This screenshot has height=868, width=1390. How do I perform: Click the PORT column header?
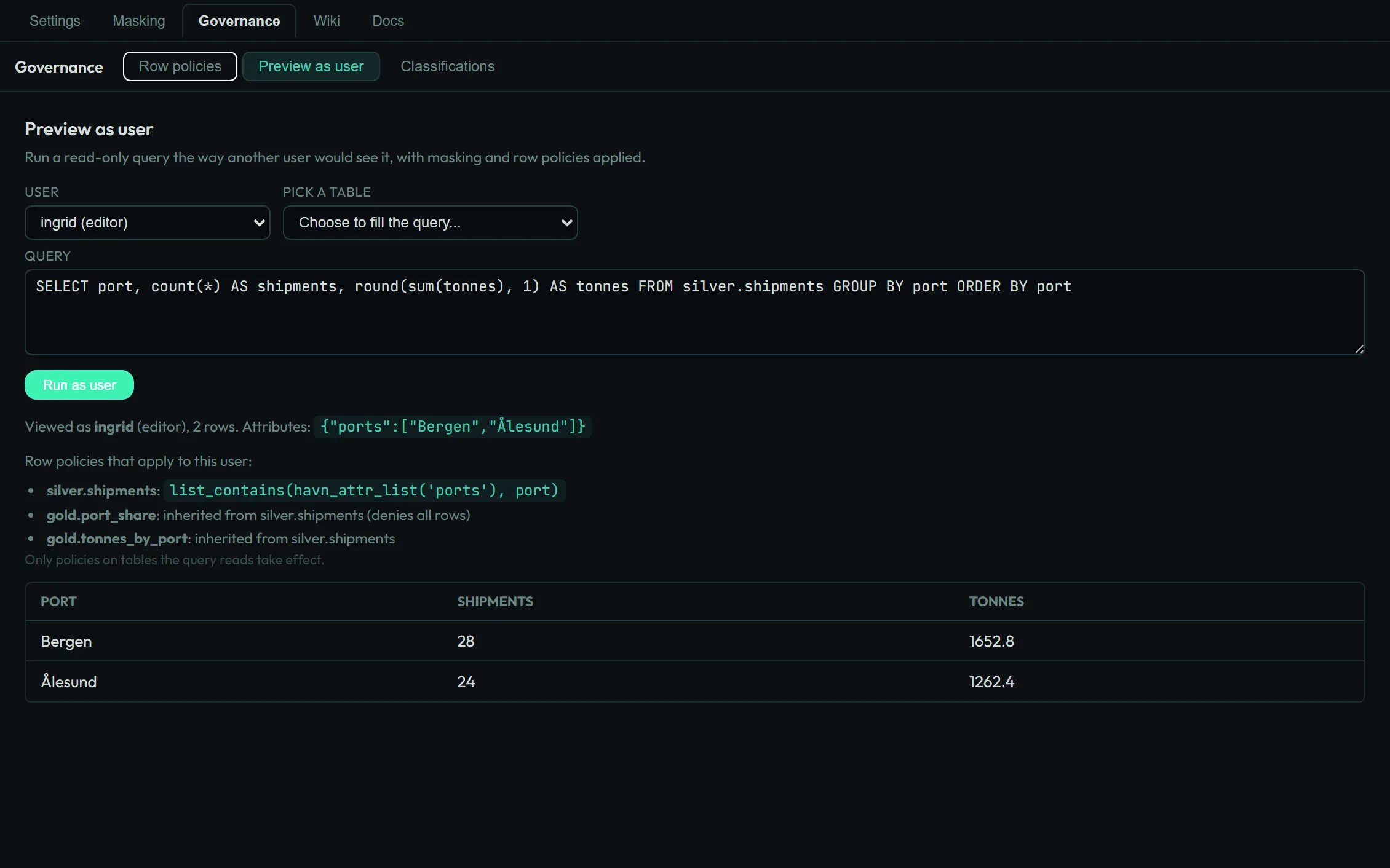tap(58, 601)
